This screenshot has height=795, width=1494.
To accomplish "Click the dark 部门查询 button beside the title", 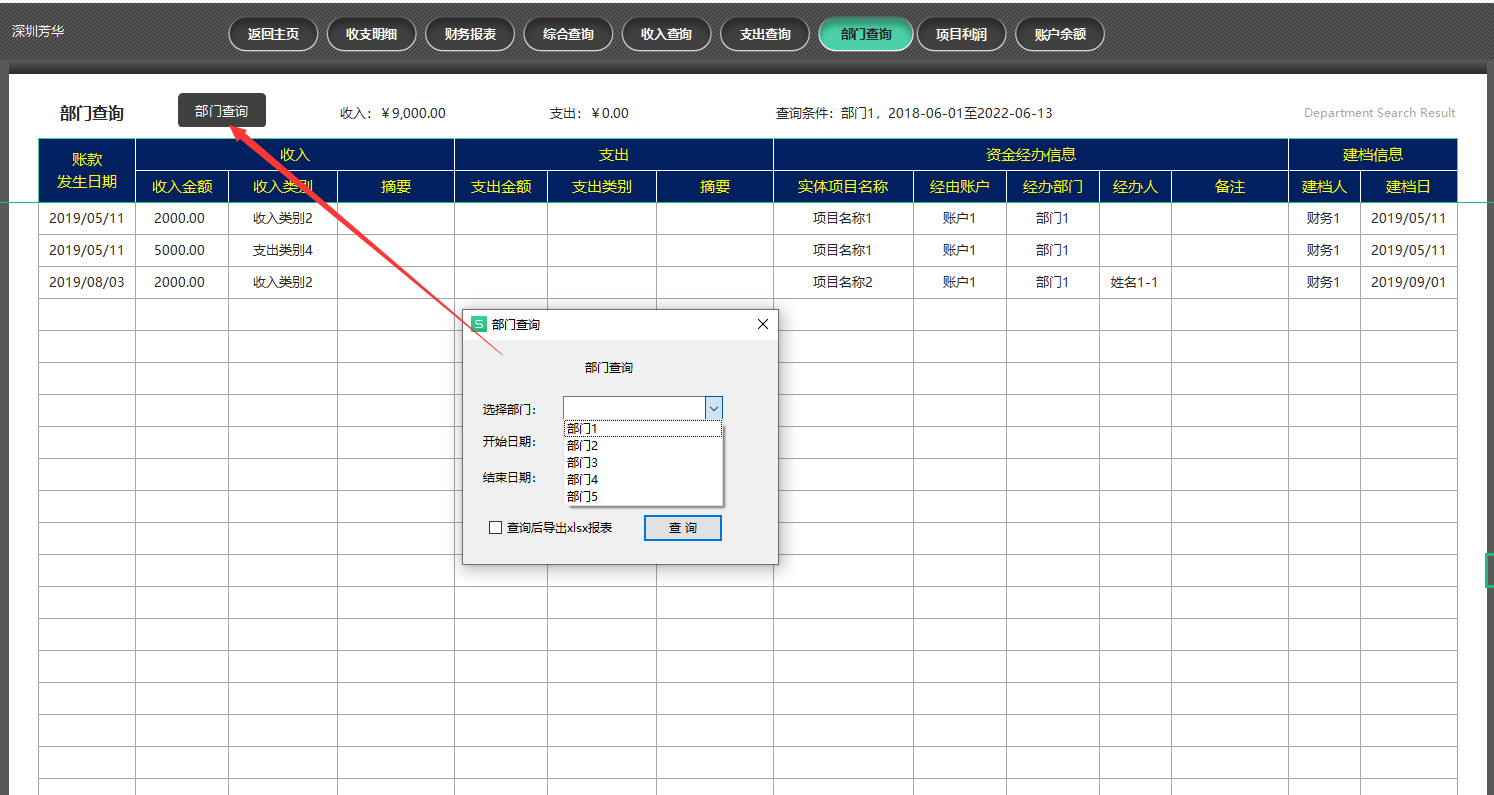I will pos(222,110).
